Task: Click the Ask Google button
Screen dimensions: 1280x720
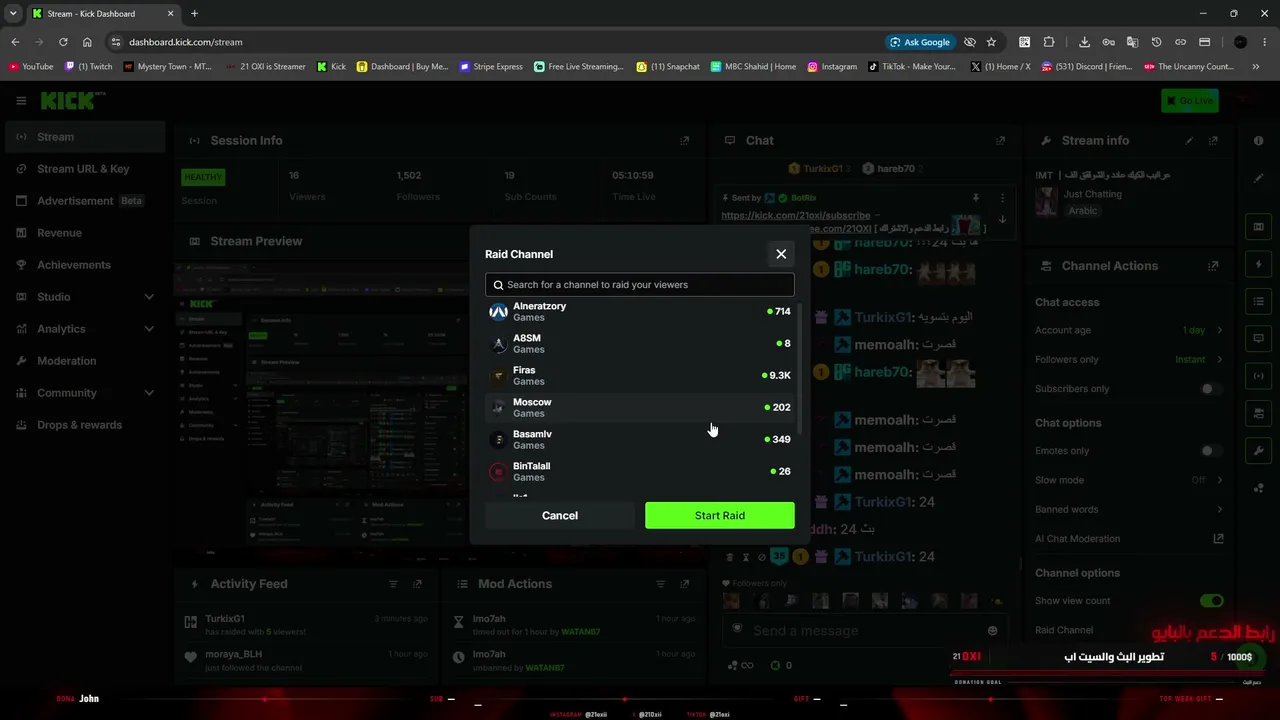Action: click(920, 42)
